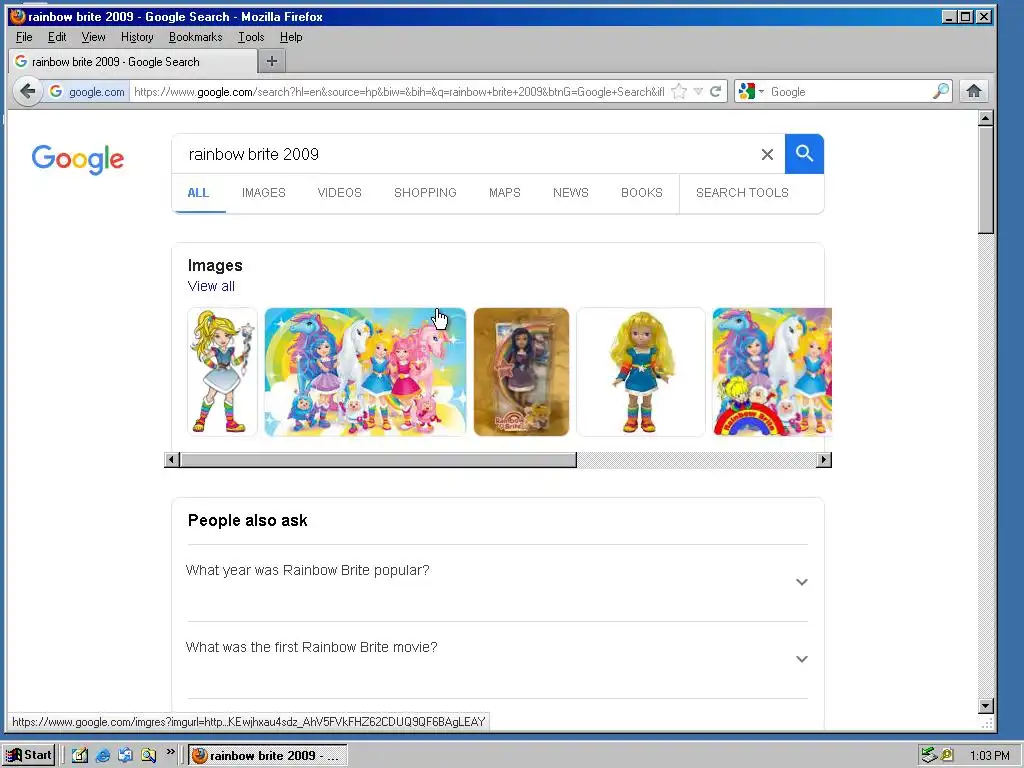Open a new tab with the plus button

[x=272, y=61]
